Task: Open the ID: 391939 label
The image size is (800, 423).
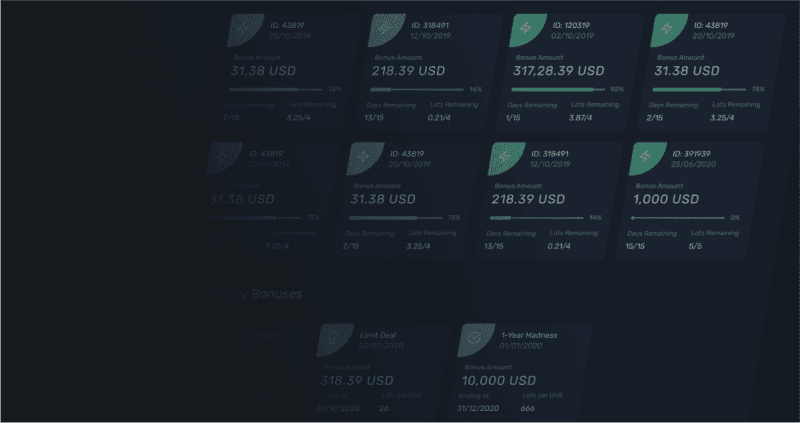Action: (x=691, y=154)
